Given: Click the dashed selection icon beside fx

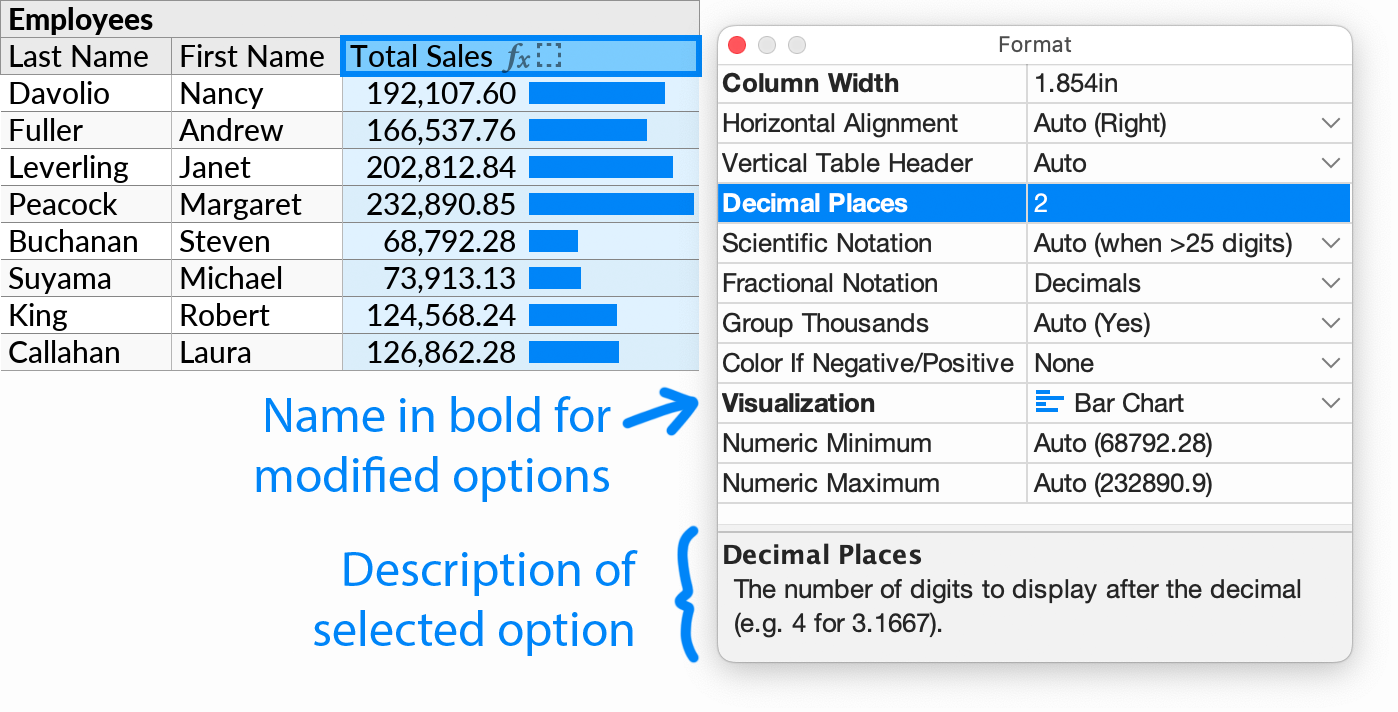Looking at the screenshot, I should (547, 57).
